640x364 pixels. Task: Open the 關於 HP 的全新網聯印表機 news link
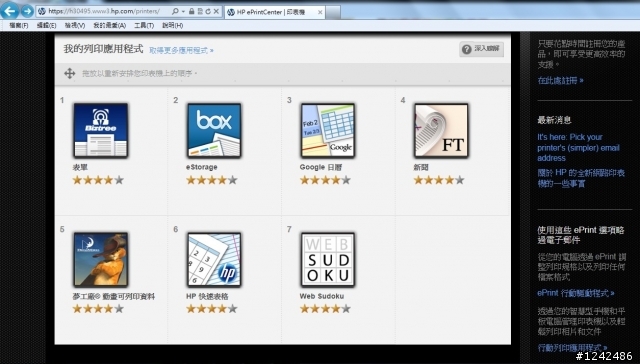coord(581,178)
